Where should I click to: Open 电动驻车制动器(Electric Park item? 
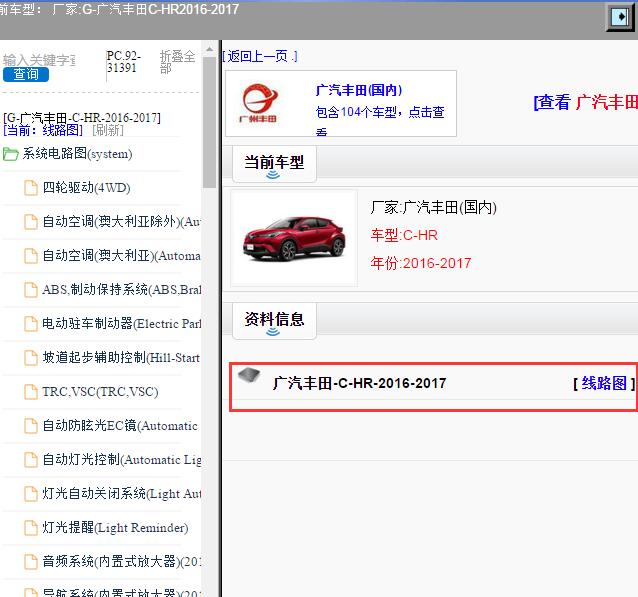(x=122, y=324)
